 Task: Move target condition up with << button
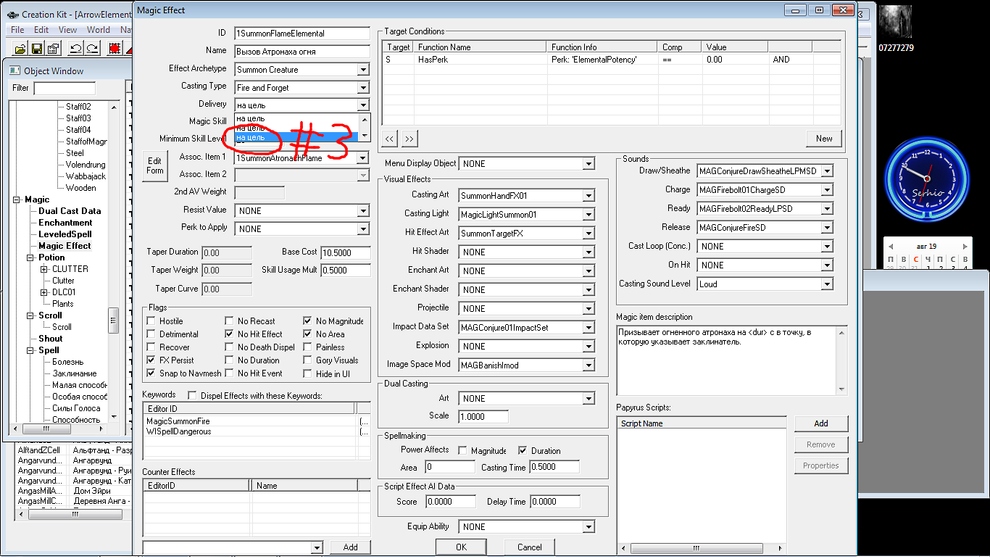[x=390, y=139]
